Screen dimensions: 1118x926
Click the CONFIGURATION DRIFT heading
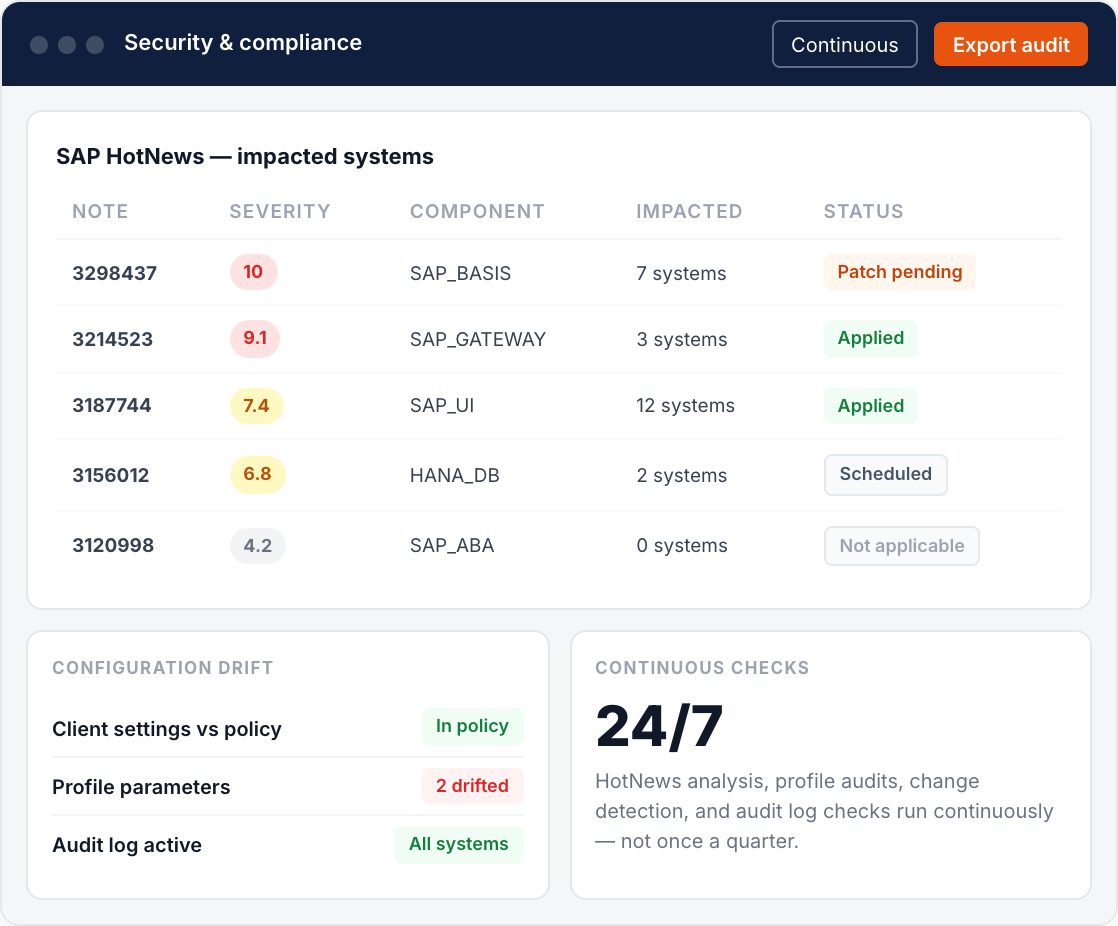point(163,668)
